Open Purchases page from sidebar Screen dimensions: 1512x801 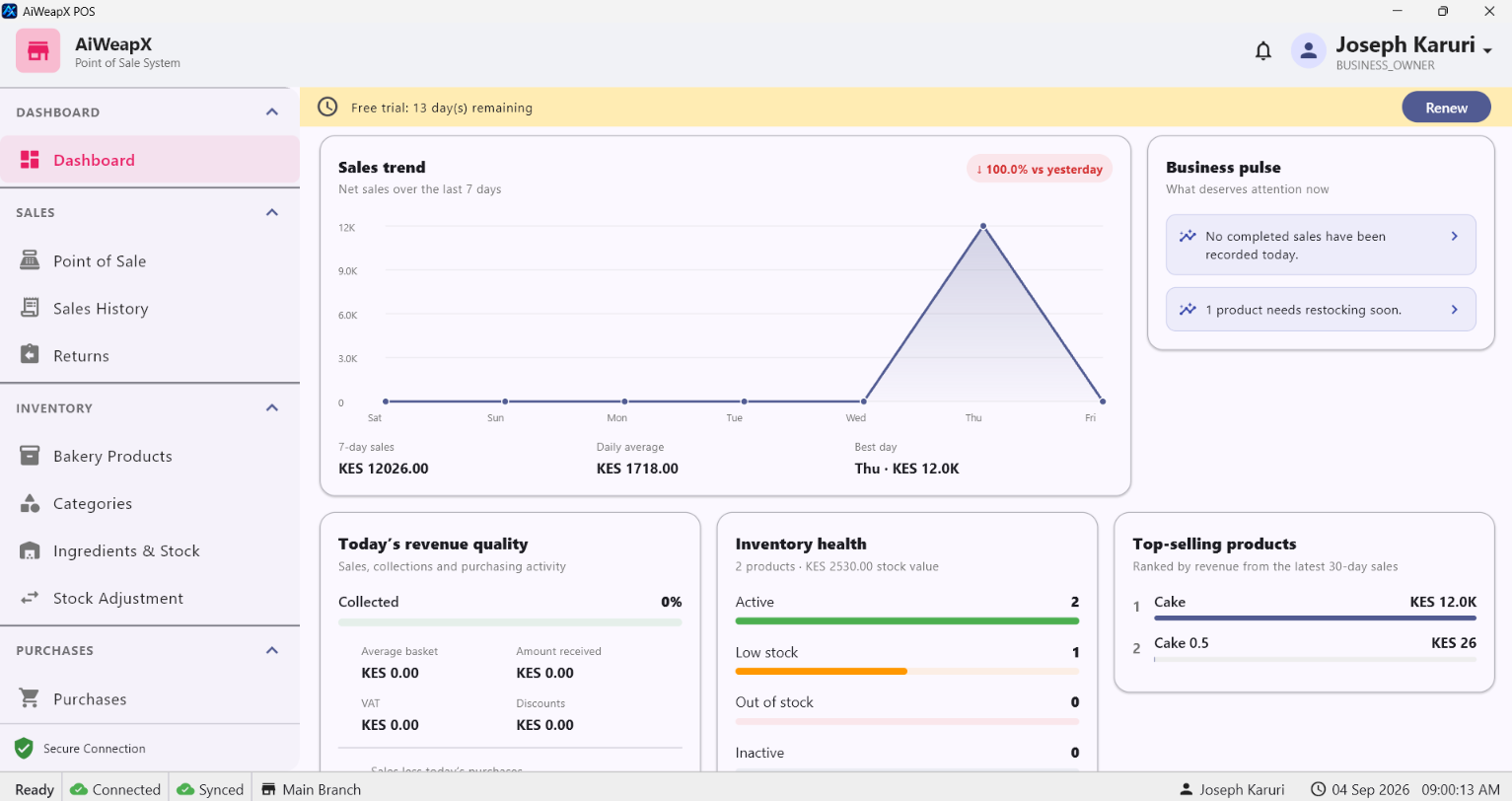pyautogui.click(x=150, y=698)
